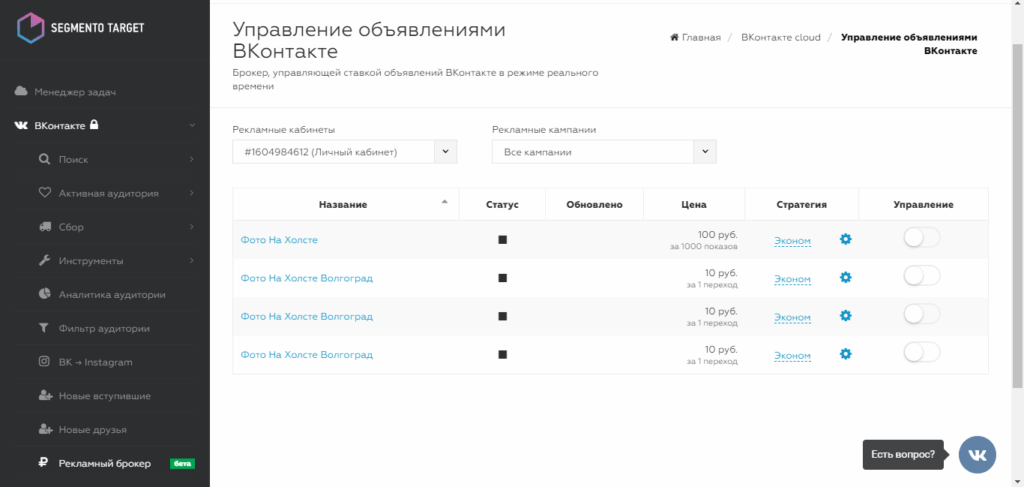Click the sort arrow in Название column
The width and height of the screenshot is (1024, 487).
445,202
